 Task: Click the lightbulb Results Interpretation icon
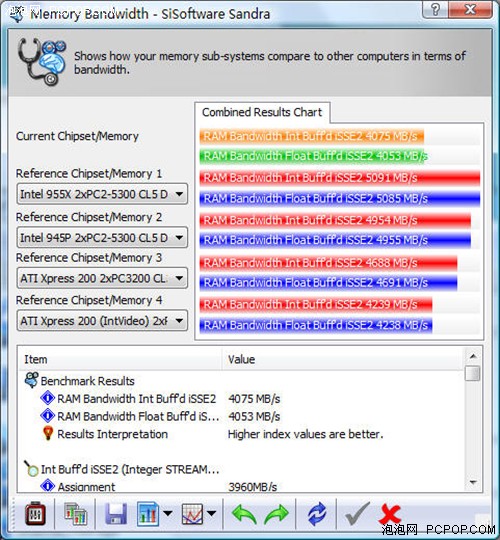[x=48, y=433]
